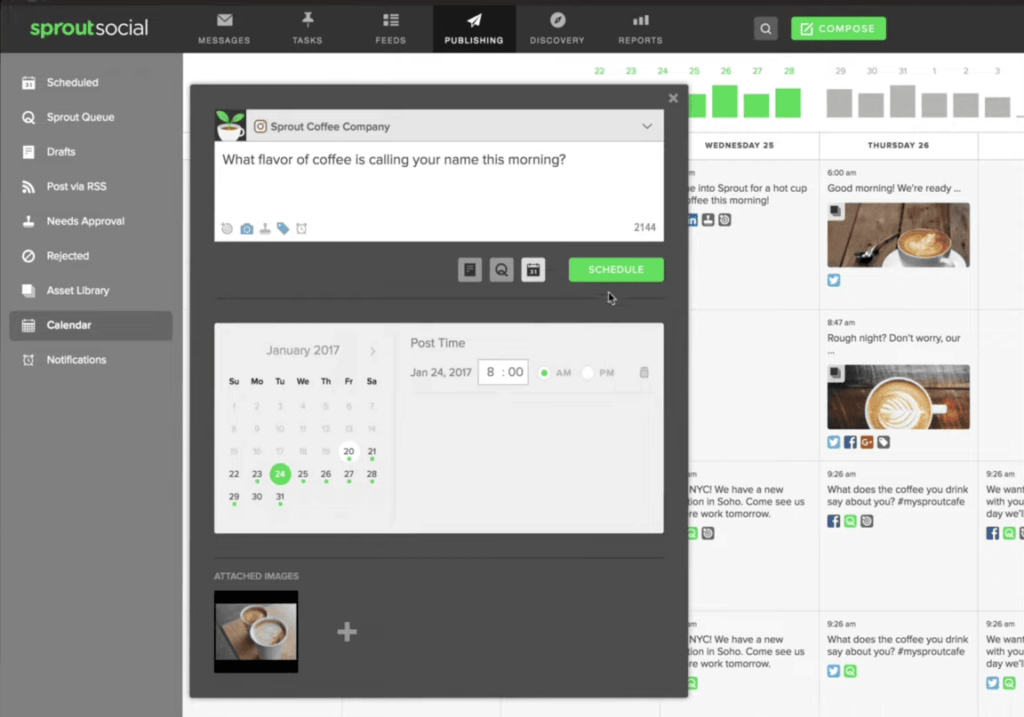
Task: Click the gray bar for day 31
Action: coord(903,101)
